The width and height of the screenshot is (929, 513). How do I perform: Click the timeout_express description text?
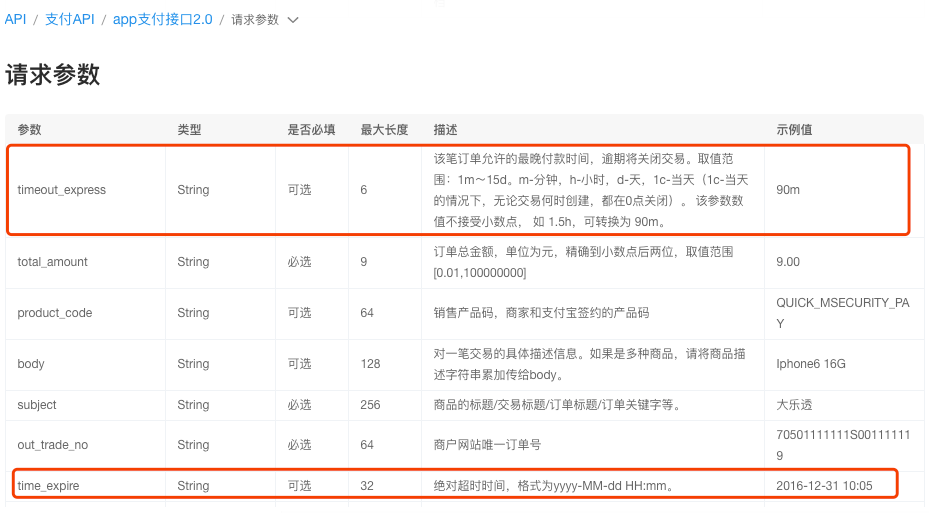point(591,190)
